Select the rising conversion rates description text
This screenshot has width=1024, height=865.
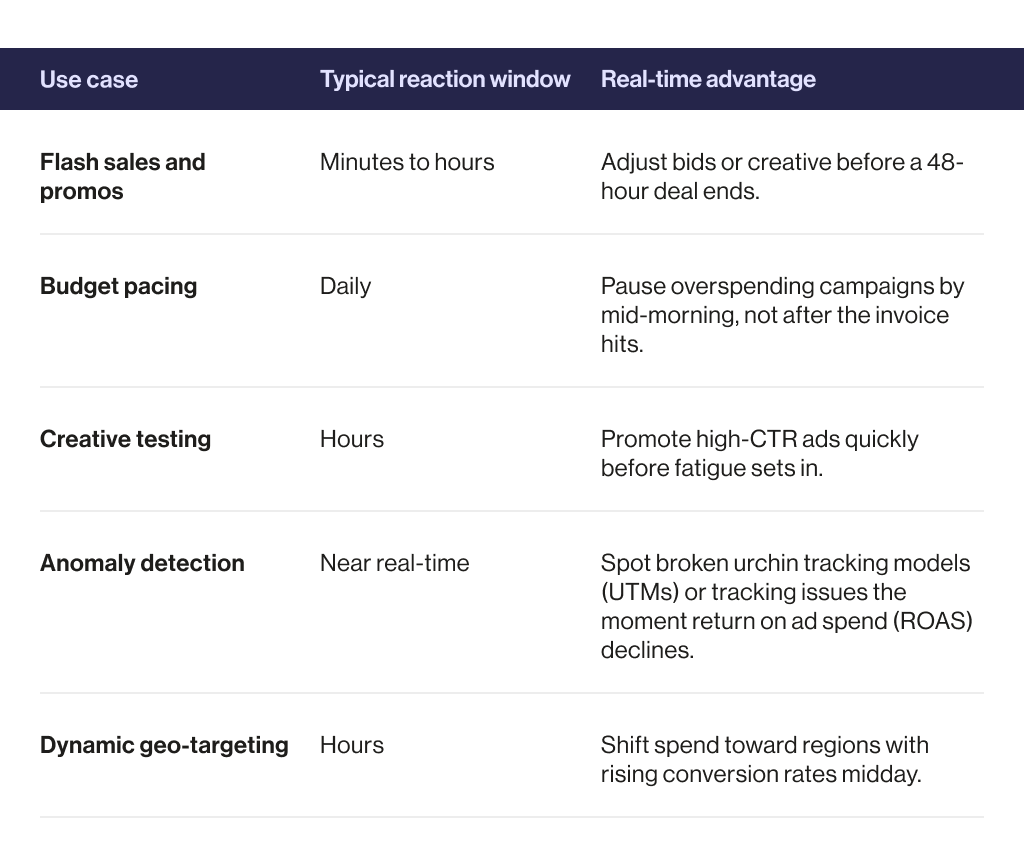[x=764, y=760]
